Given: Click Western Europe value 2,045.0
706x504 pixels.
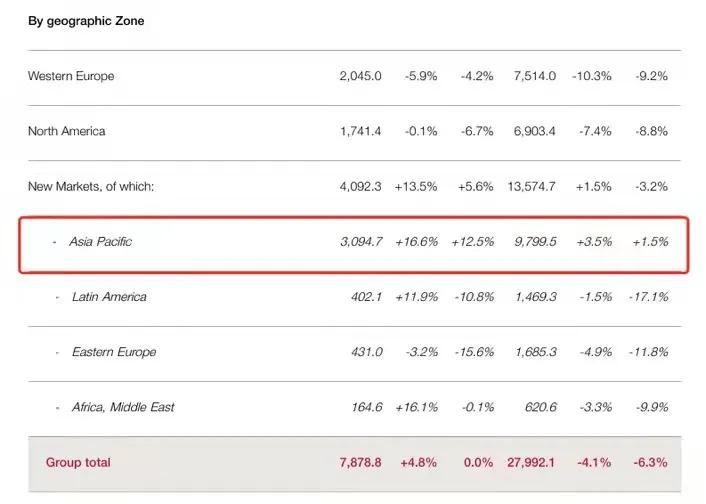Looking at the screenshot, I should tap(360, 76).
